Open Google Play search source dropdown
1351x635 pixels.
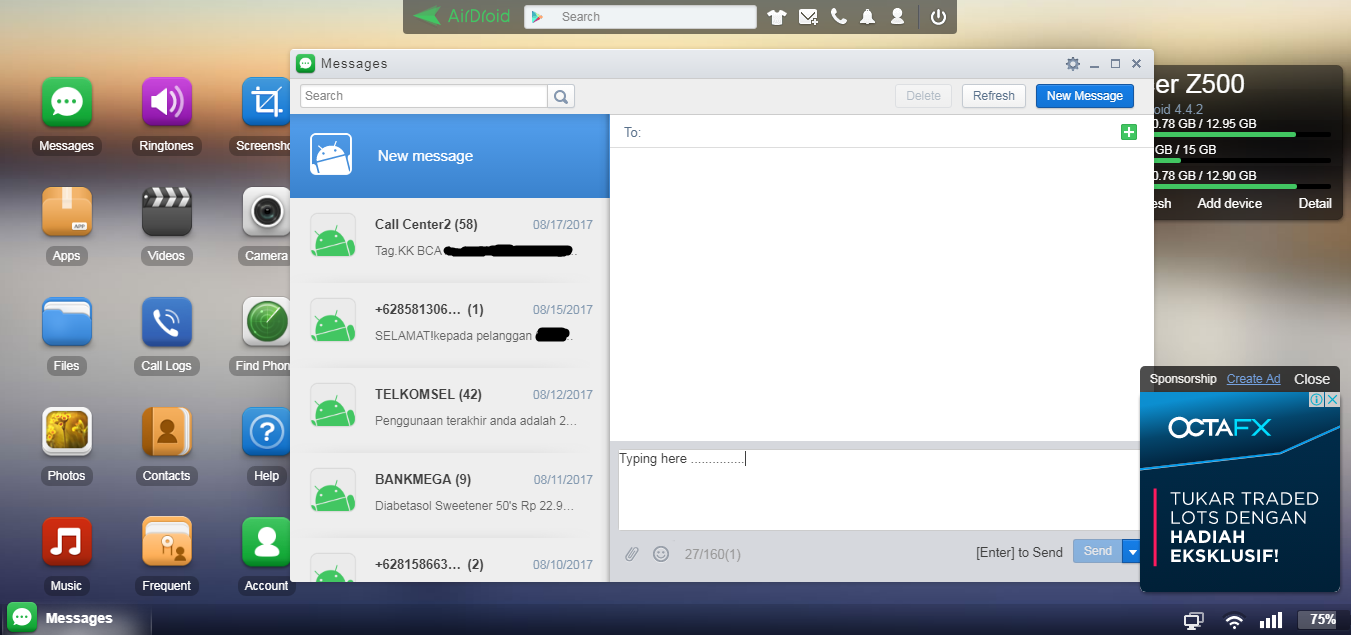(538, 17)
